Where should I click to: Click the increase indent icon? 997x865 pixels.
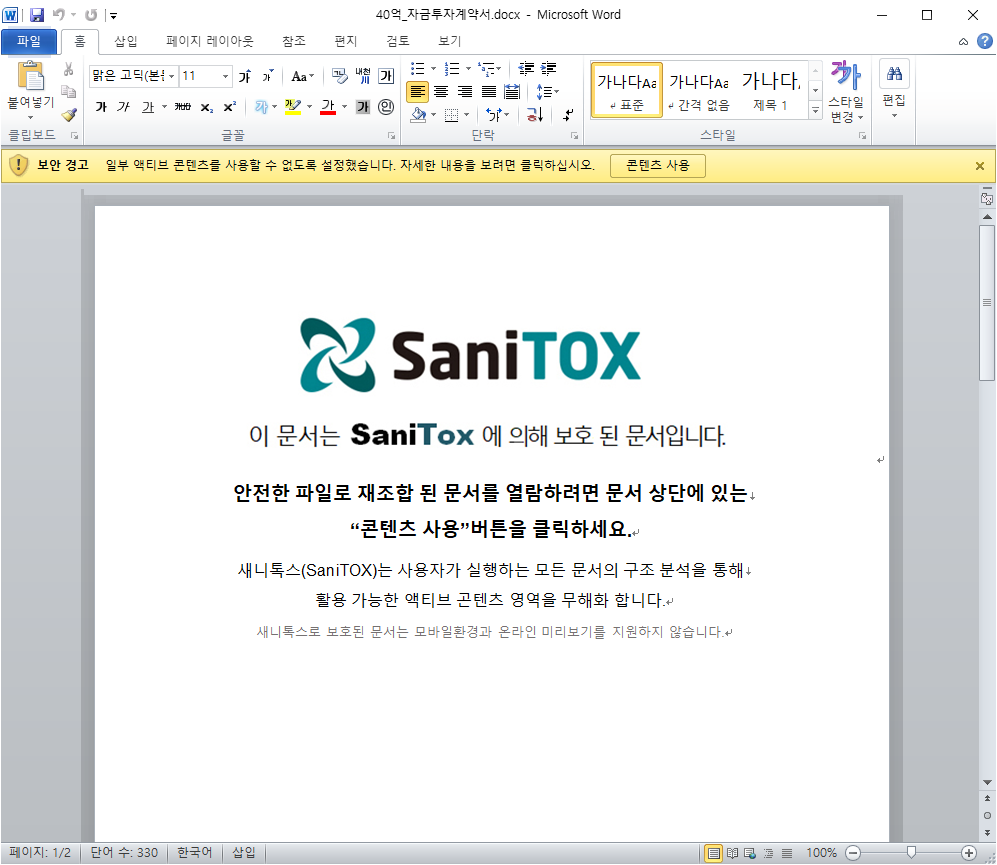(x=548, y=68)
